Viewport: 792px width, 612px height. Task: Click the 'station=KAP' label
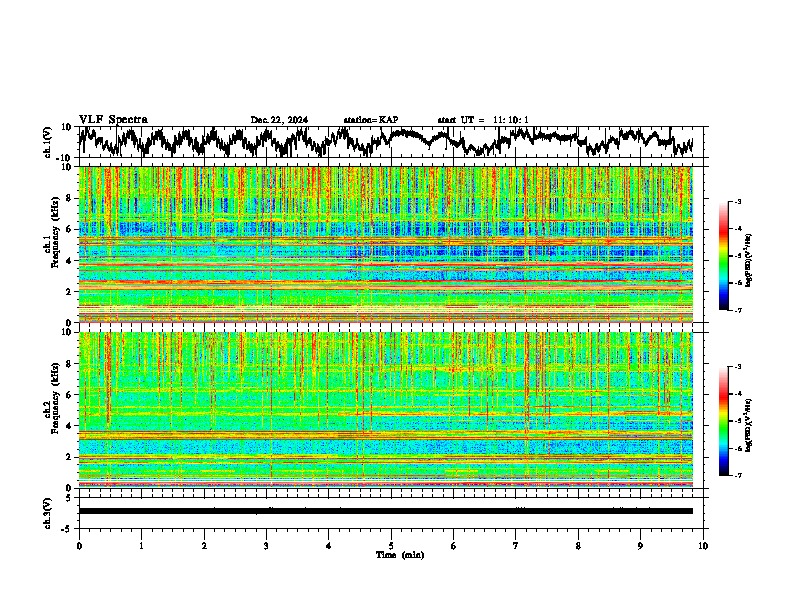click(x=371, y=120)
